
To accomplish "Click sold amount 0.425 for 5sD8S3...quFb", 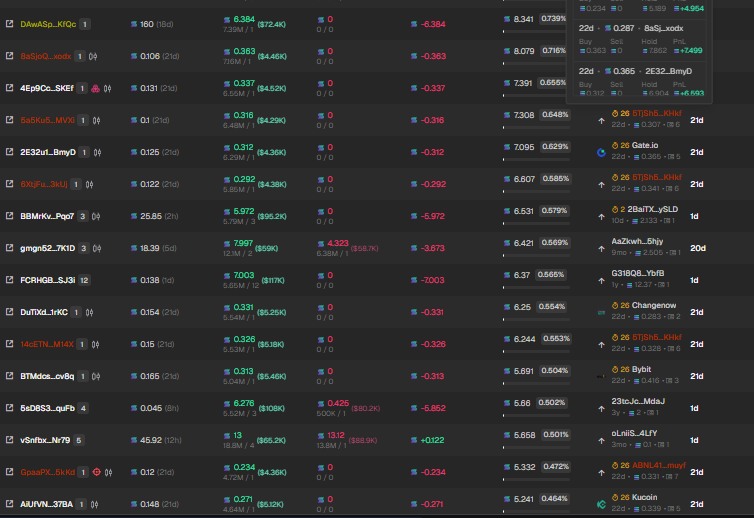I will pyautogui.click(x=338, y=403).
